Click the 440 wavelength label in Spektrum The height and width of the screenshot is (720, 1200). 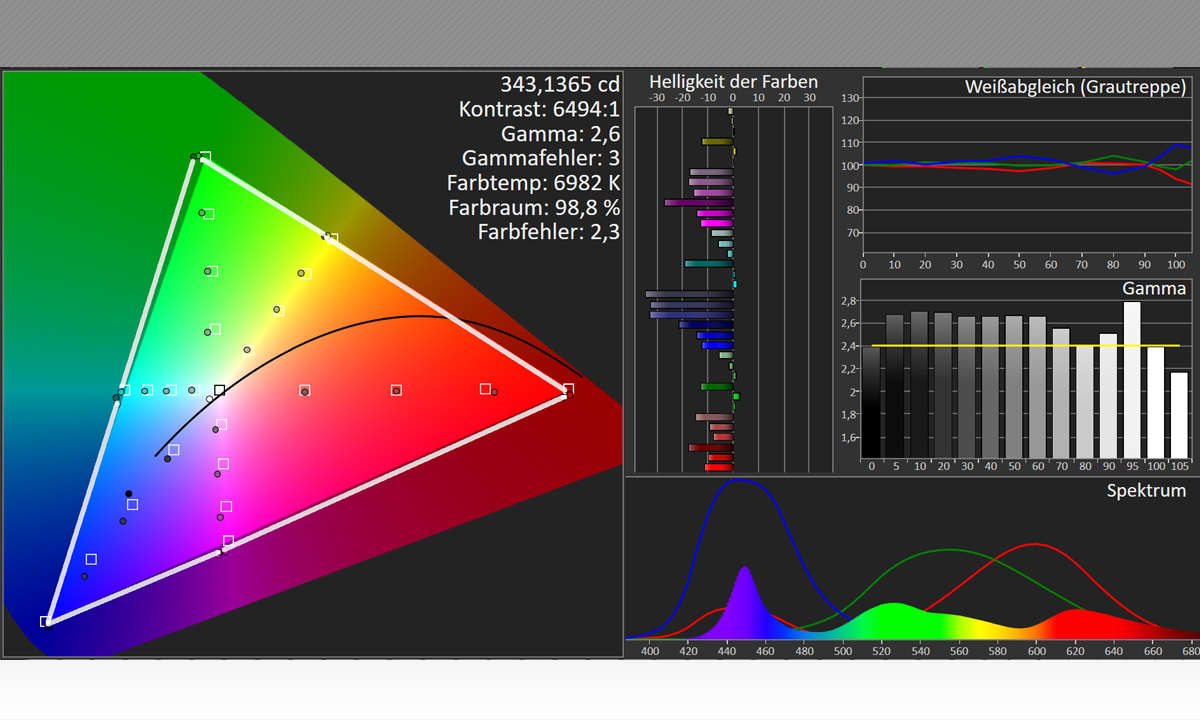pyautogui.click(x=727, y=651)
